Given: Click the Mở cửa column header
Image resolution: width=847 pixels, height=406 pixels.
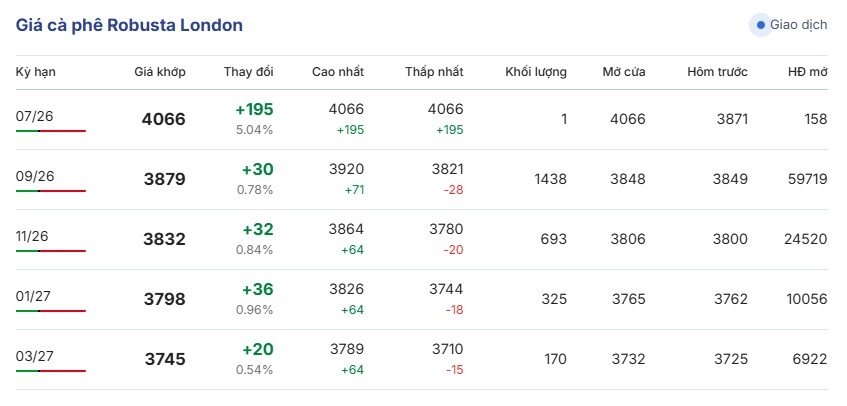Looking at the screenshot, I should (624, 72).
